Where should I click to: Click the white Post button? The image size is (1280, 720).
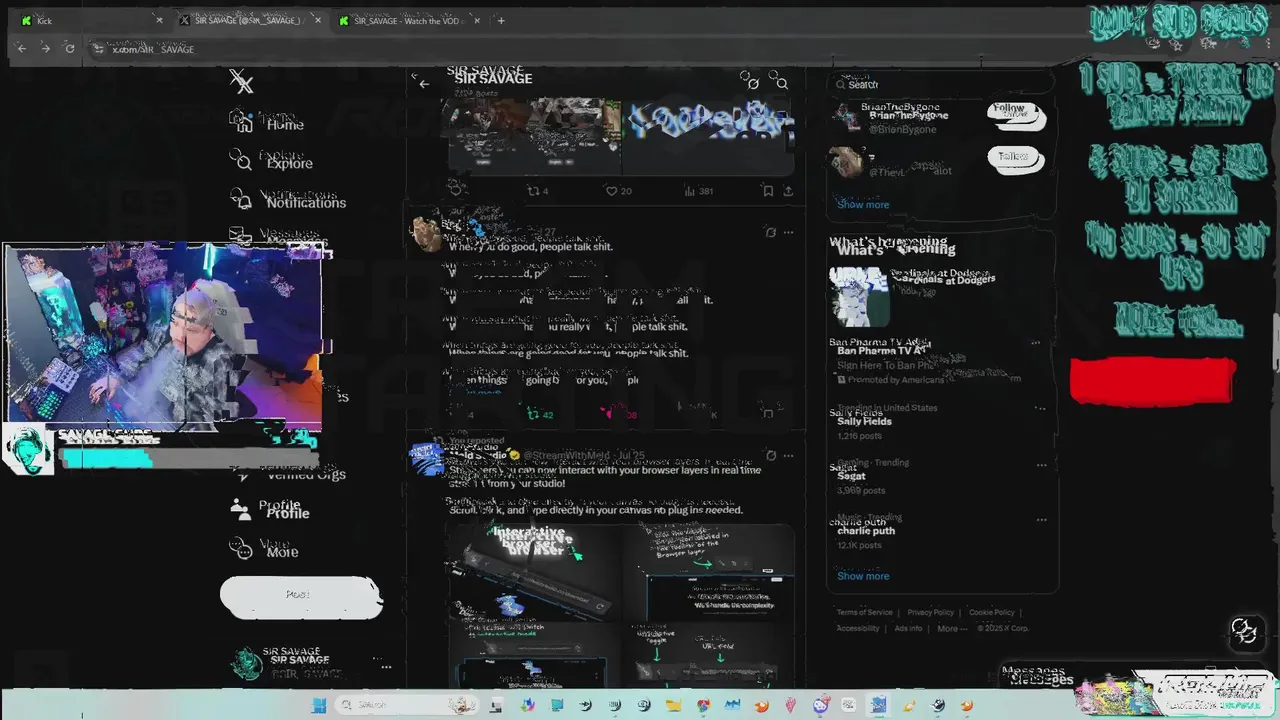click(x=301, y=595)
